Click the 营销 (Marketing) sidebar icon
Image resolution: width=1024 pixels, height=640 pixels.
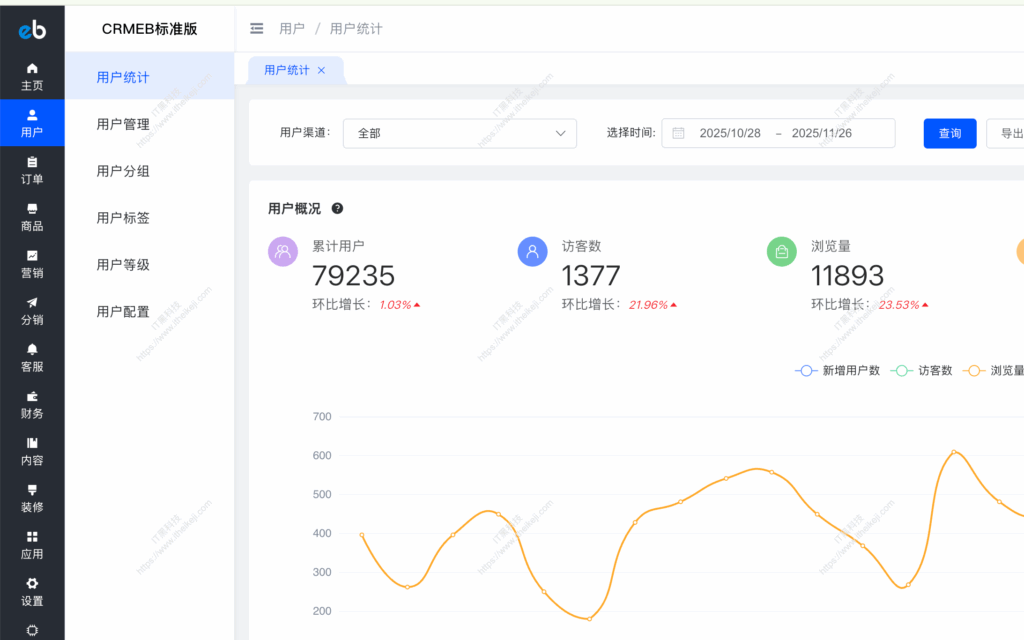32,264
